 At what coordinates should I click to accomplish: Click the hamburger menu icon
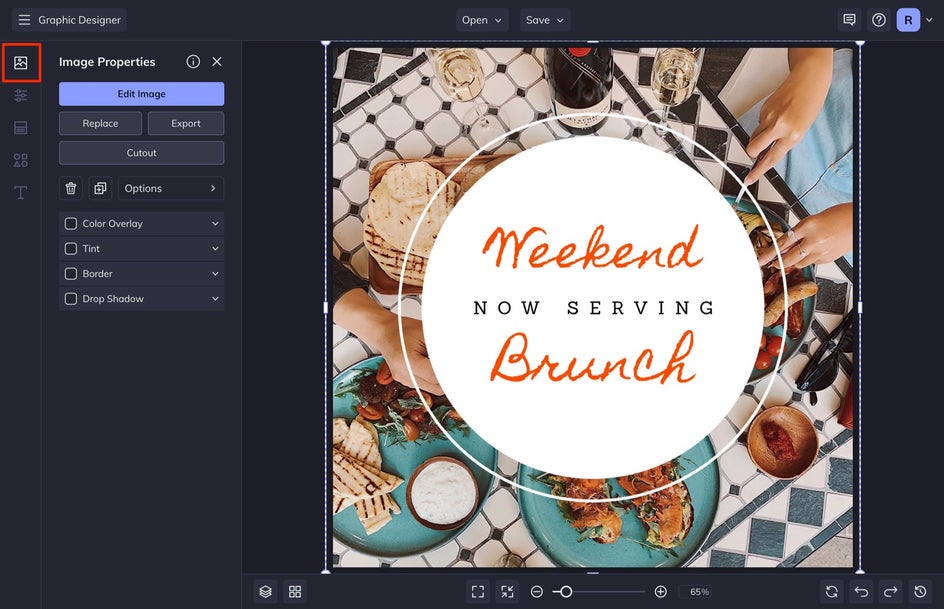click(x=24, y=20)
